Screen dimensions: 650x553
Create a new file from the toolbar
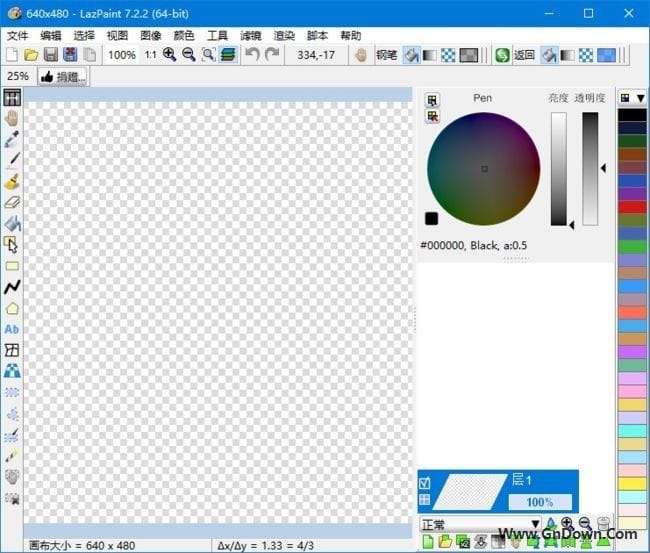click(x=12, y=55)
